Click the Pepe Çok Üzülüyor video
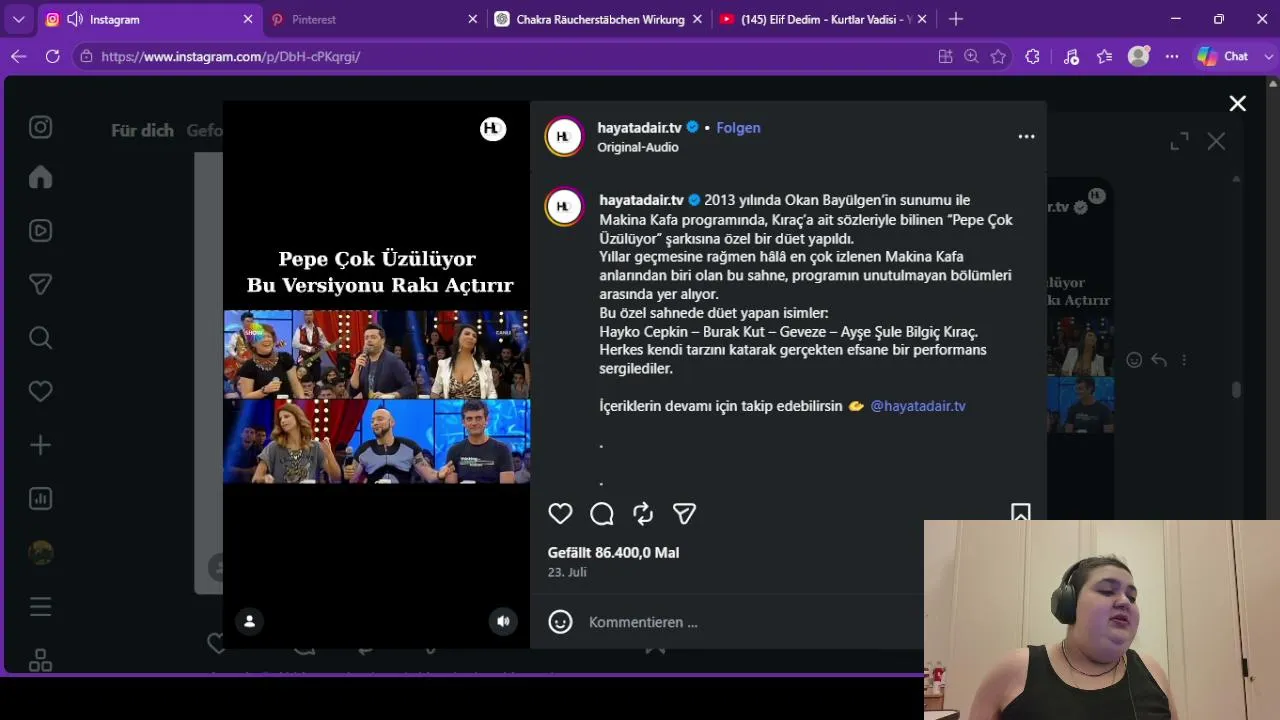This screenshot has height=720, width=1280. pyautogui.click(x=376, y=374)
